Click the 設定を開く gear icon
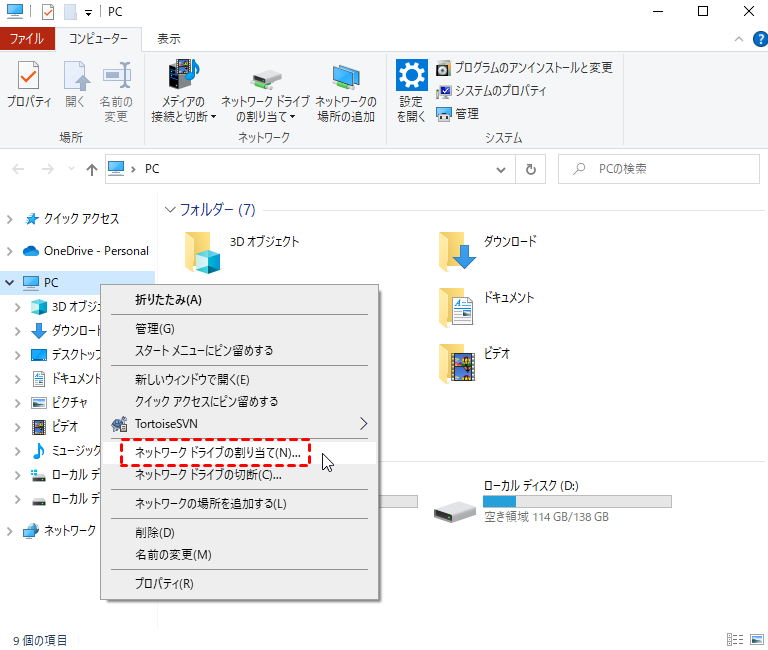The width and height of the screenshot is (768, 650). point(411,75)
